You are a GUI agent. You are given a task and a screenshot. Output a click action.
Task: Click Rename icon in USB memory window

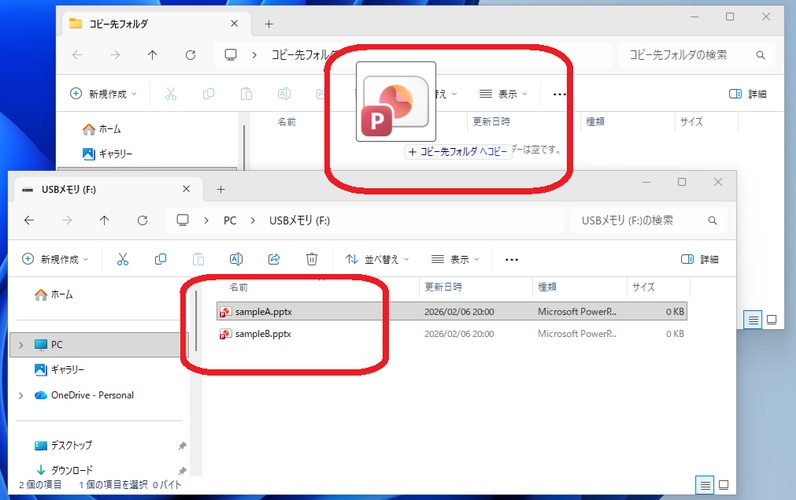click(236, 259)
